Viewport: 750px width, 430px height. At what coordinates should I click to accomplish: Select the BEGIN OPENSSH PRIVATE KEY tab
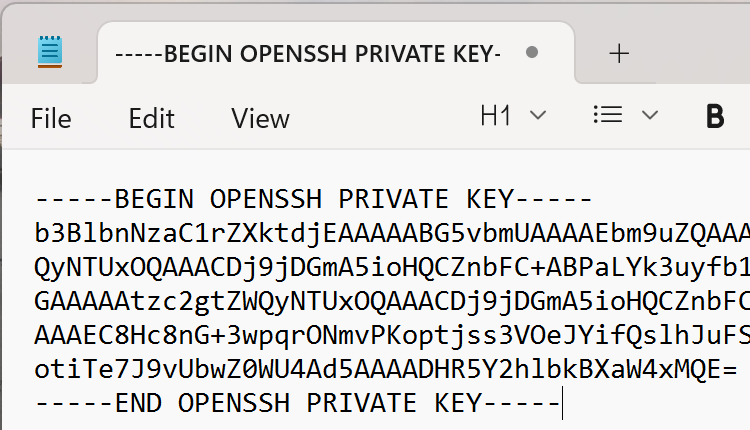click(307, 53)
